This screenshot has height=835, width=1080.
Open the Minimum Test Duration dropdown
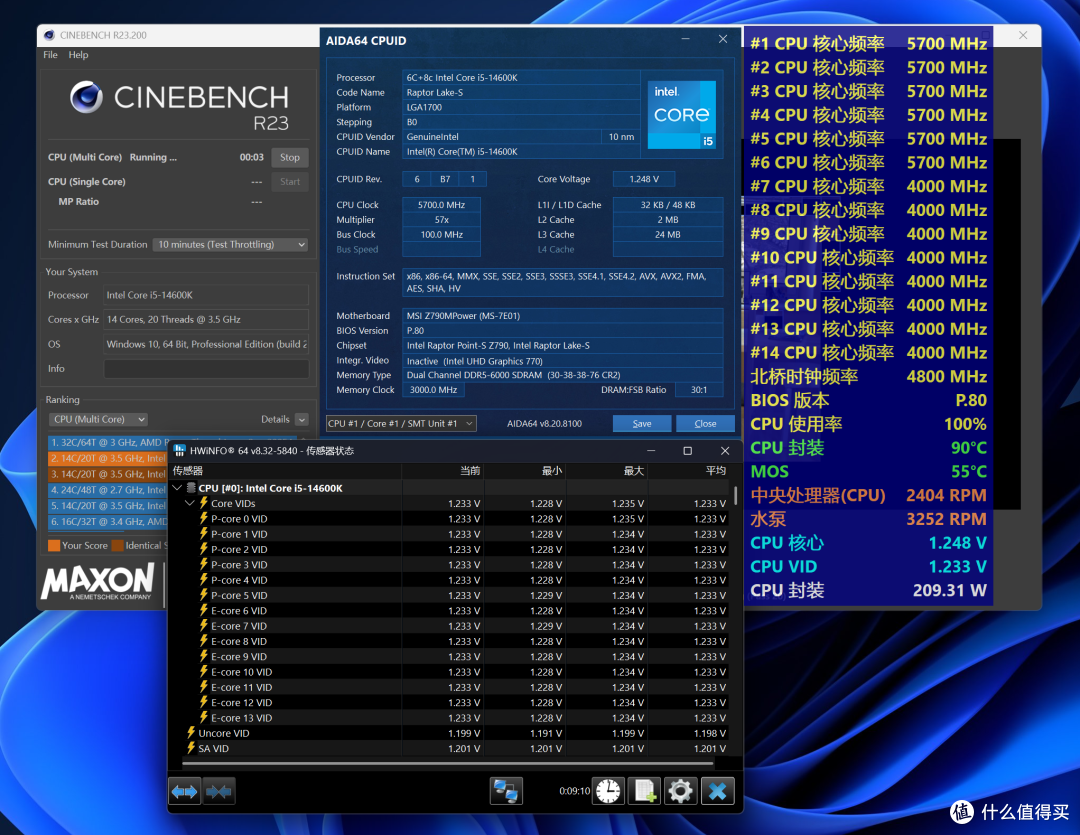point(231,245)
